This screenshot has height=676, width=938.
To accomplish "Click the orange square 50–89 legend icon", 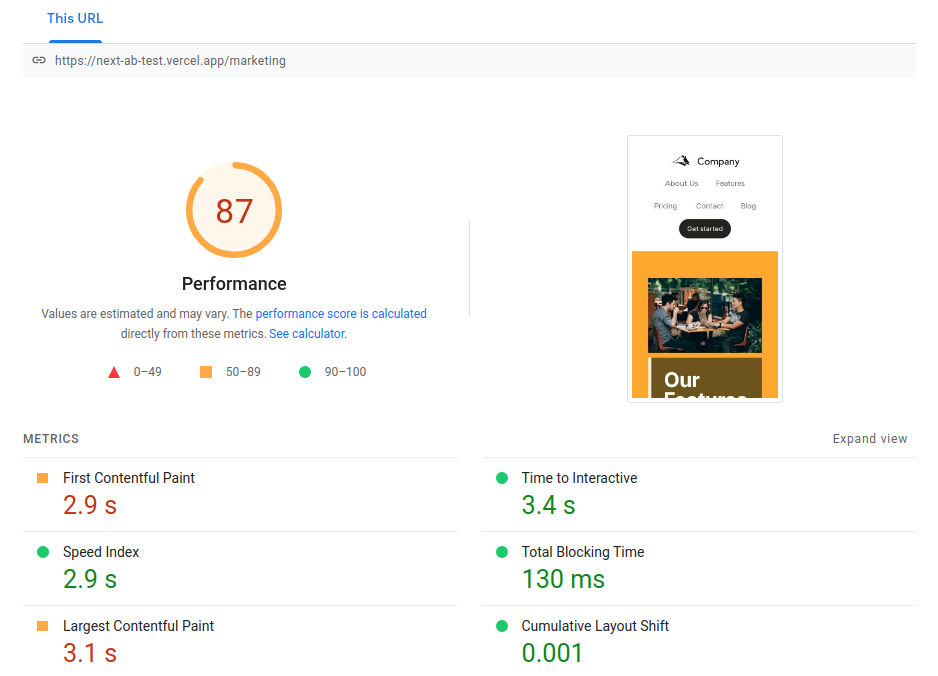I will 206,372.
